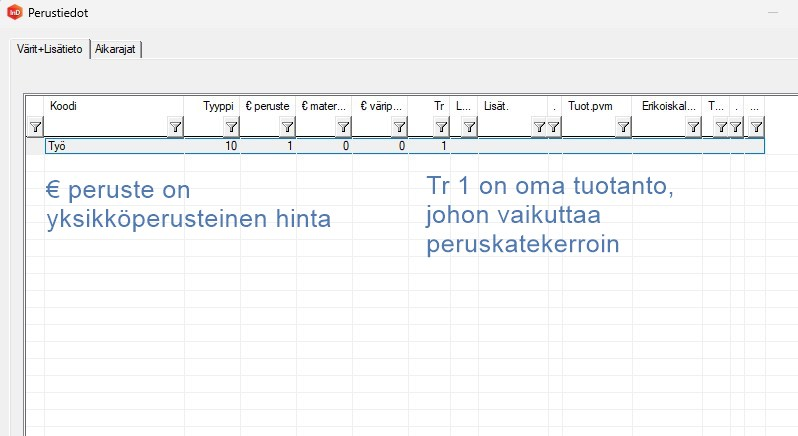Viewport: 798px width, 436px height.
Task: Click the Lisät. filter input field
Action: click(505, 127)
